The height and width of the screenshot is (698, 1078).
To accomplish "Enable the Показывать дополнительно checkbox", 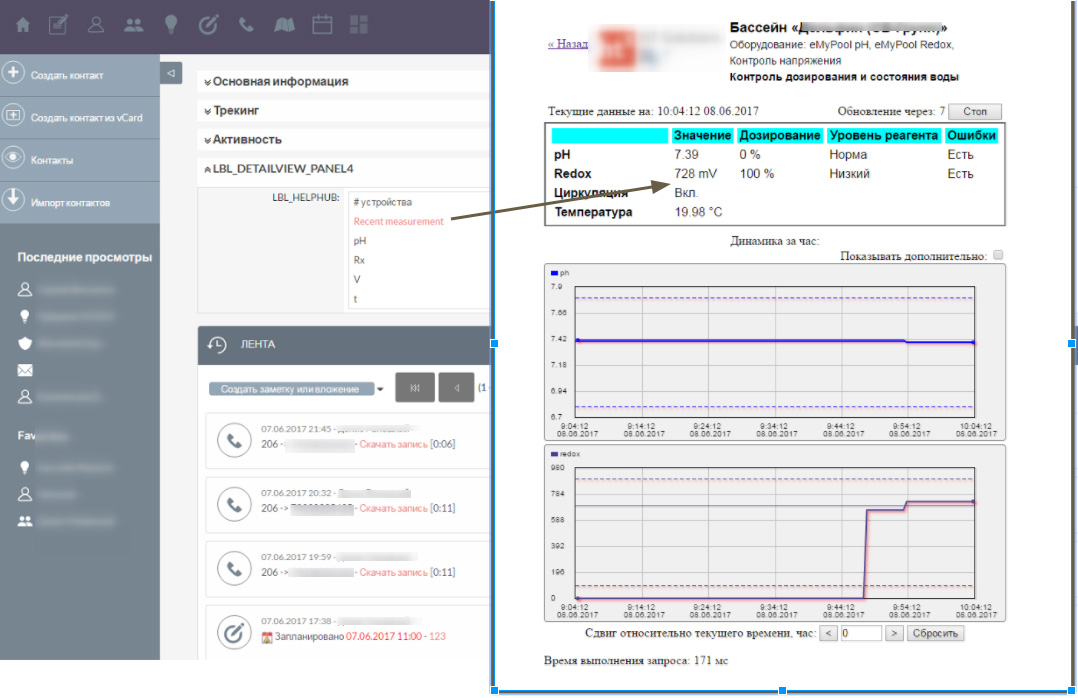I will [x=998, y=255].
